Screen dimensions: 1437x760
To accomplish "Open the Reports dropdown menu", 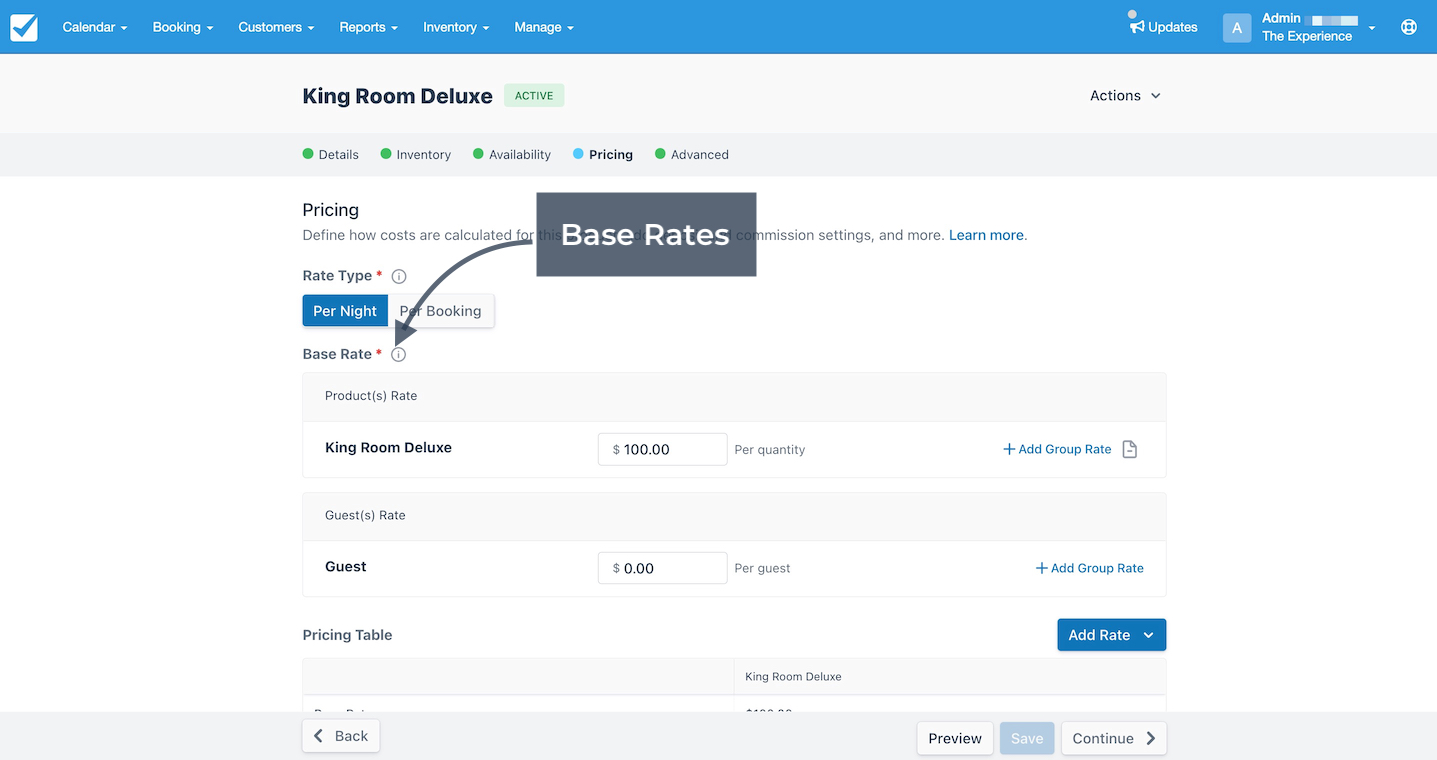I will (368, 27).
